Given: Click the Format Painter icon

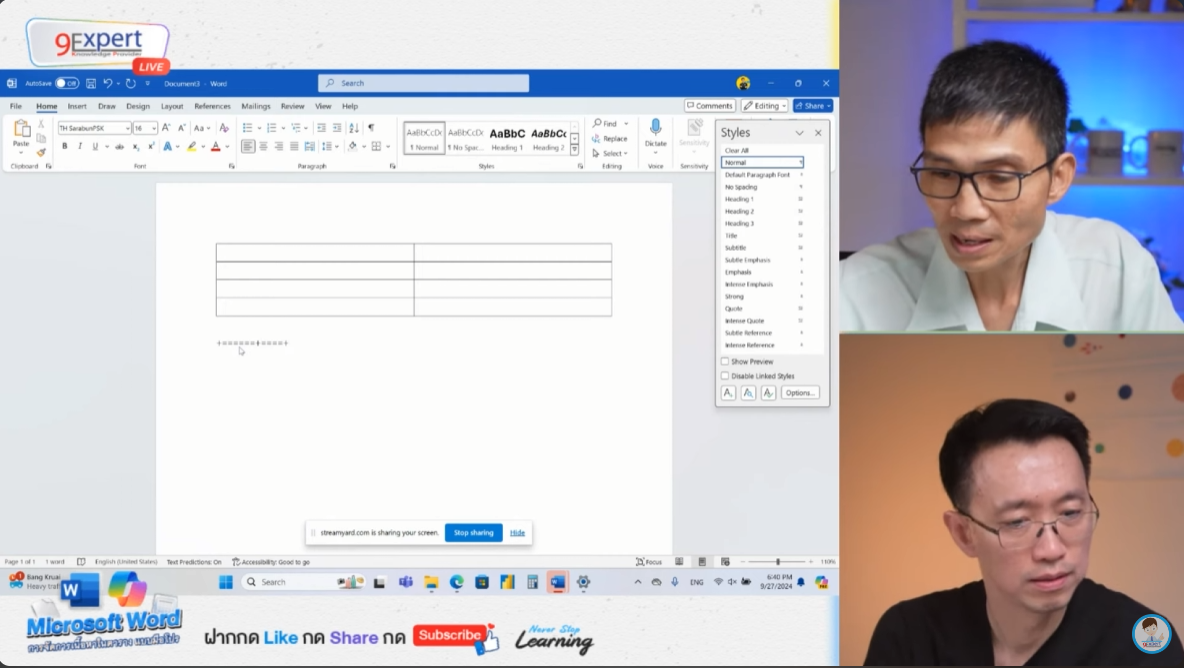Looking at the screenshot, I should click(x=41, y=153).
